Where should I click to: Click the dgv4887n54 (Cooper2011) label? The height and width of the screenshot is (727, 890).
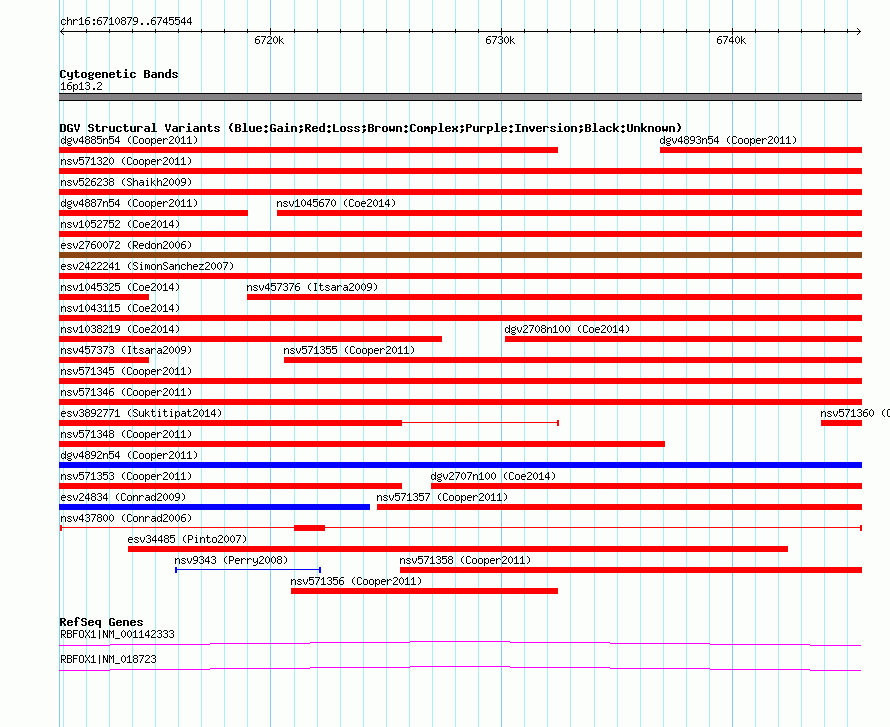point(129,203)
